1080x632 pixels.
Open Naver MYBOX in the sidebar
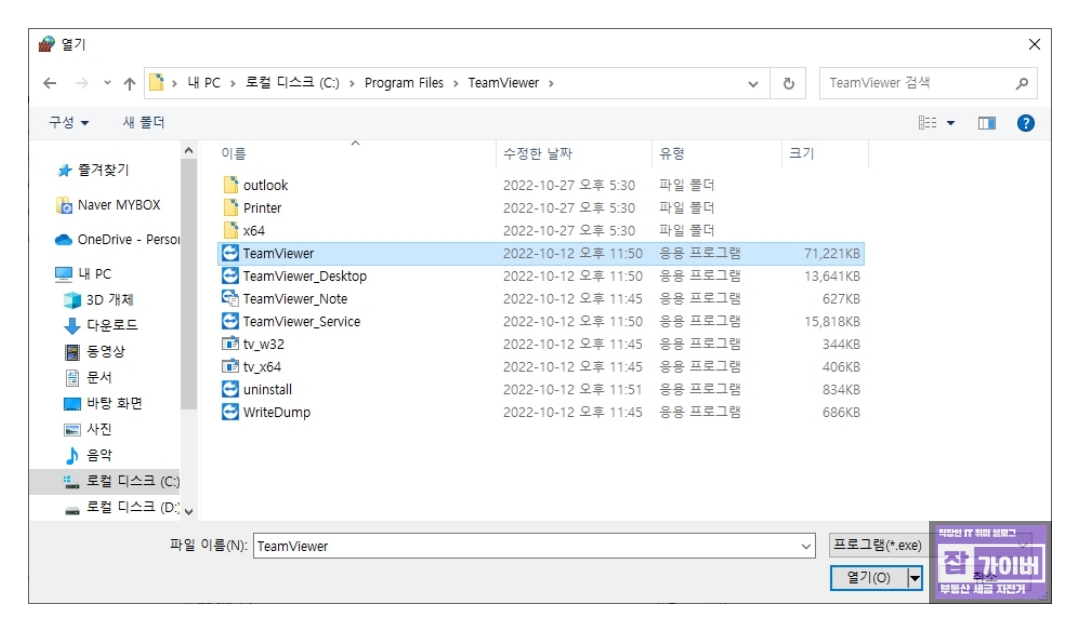[x=108, y=205]
